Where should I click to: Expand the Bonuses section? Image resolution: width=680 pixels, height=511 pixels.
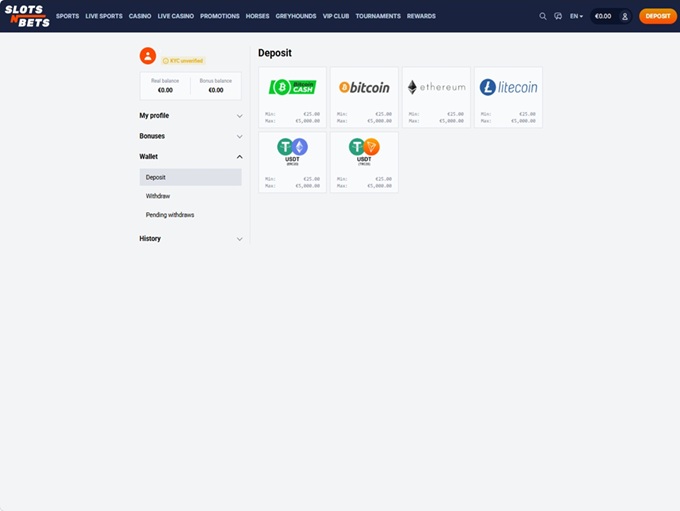point(191,136)
